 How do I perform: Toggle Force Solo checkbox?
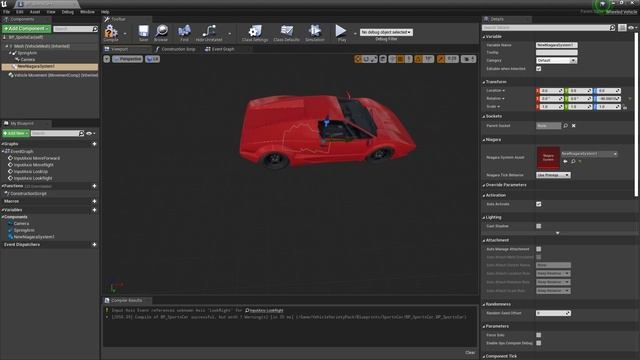click(538, 335)
